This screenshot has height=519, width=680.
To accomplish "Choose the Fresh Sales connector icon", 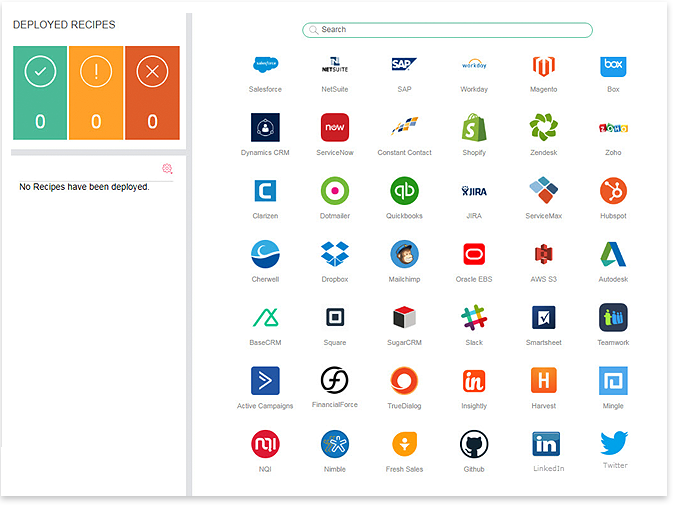I will click(404, 444).
